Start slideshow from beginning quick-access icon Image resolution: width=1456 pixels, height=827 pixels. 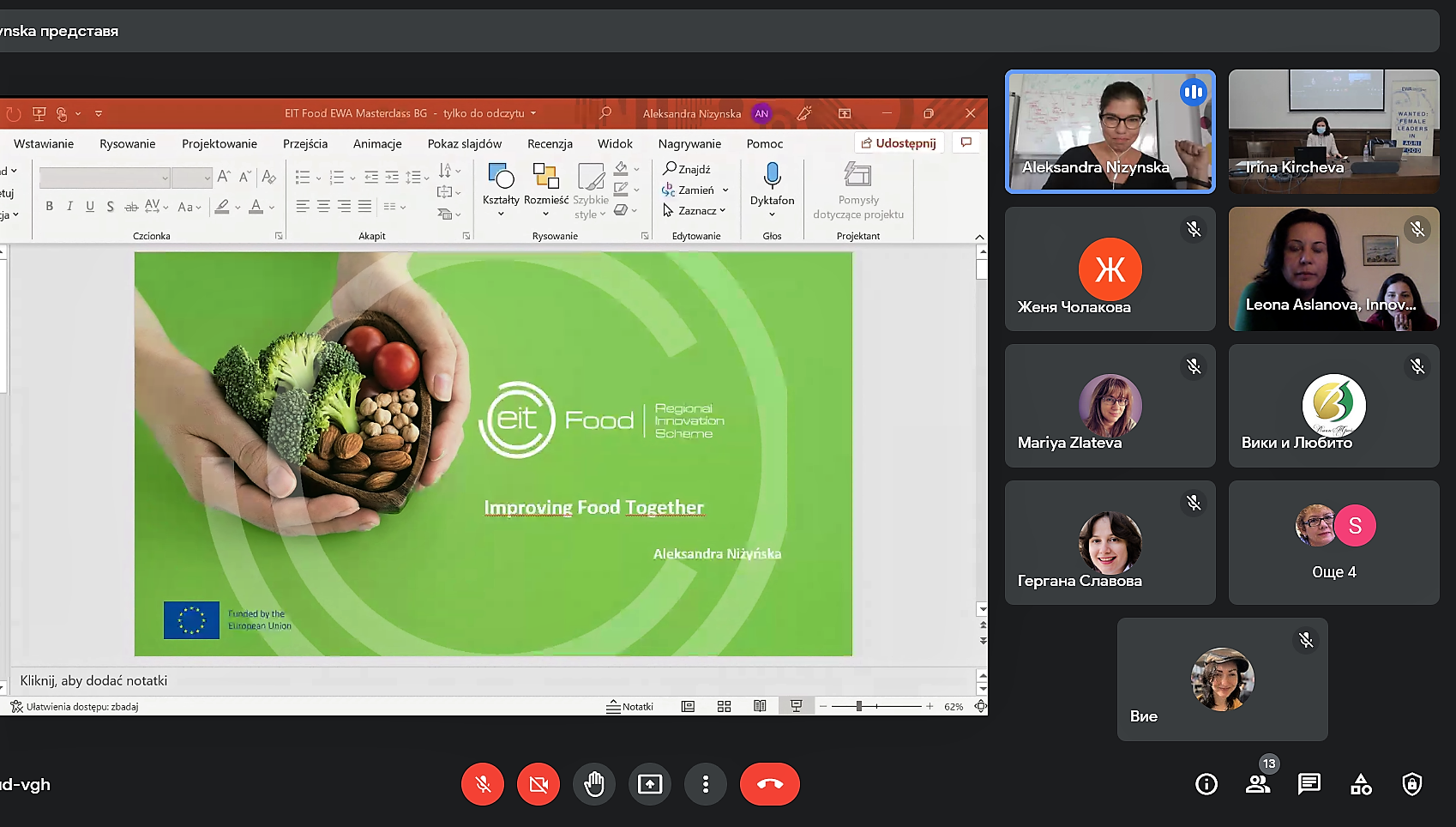click(x=39, y=113)
